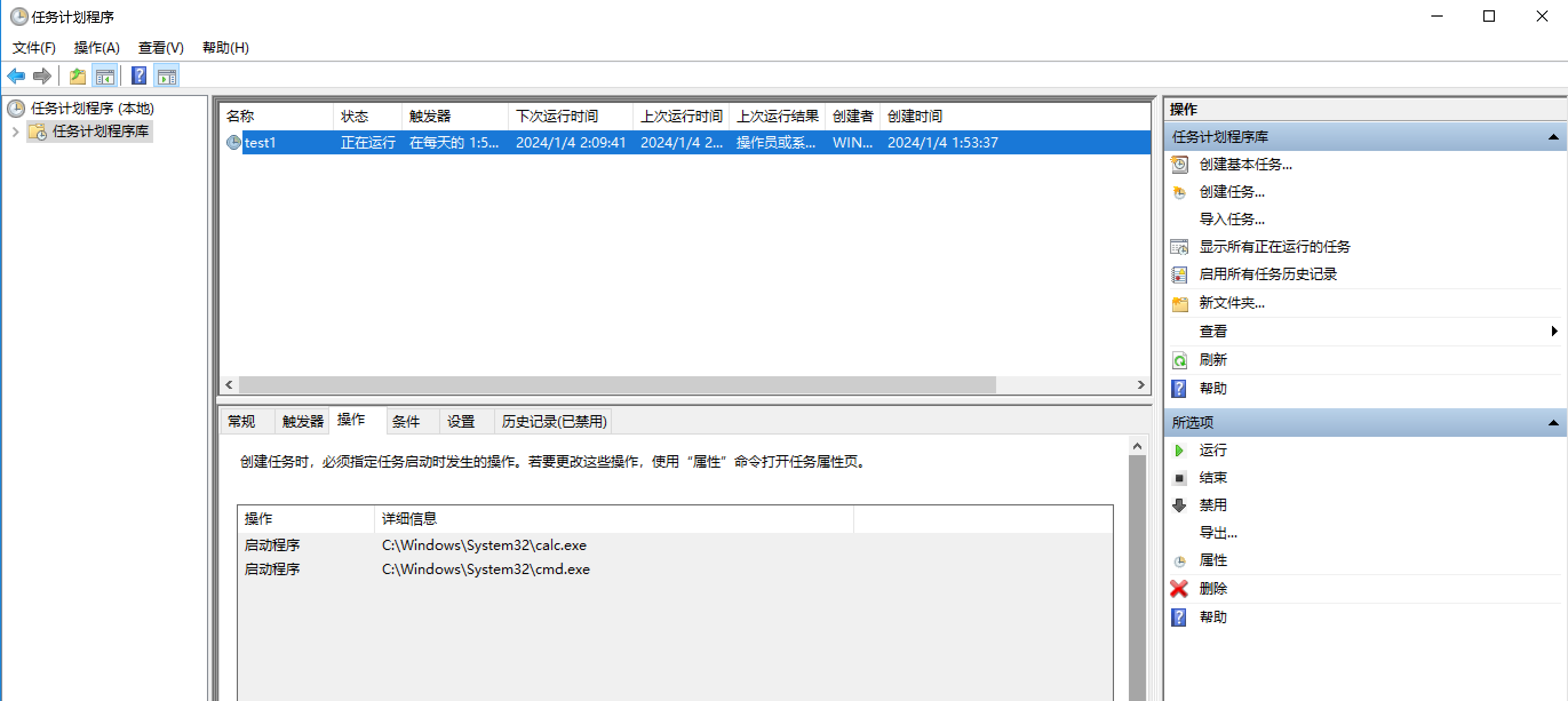Image resolution: width=1568 pixels, height=701 pixels.
Task: Click the blue help book toolbar icon
Action: pyautogui.click(x=139, y=76)
